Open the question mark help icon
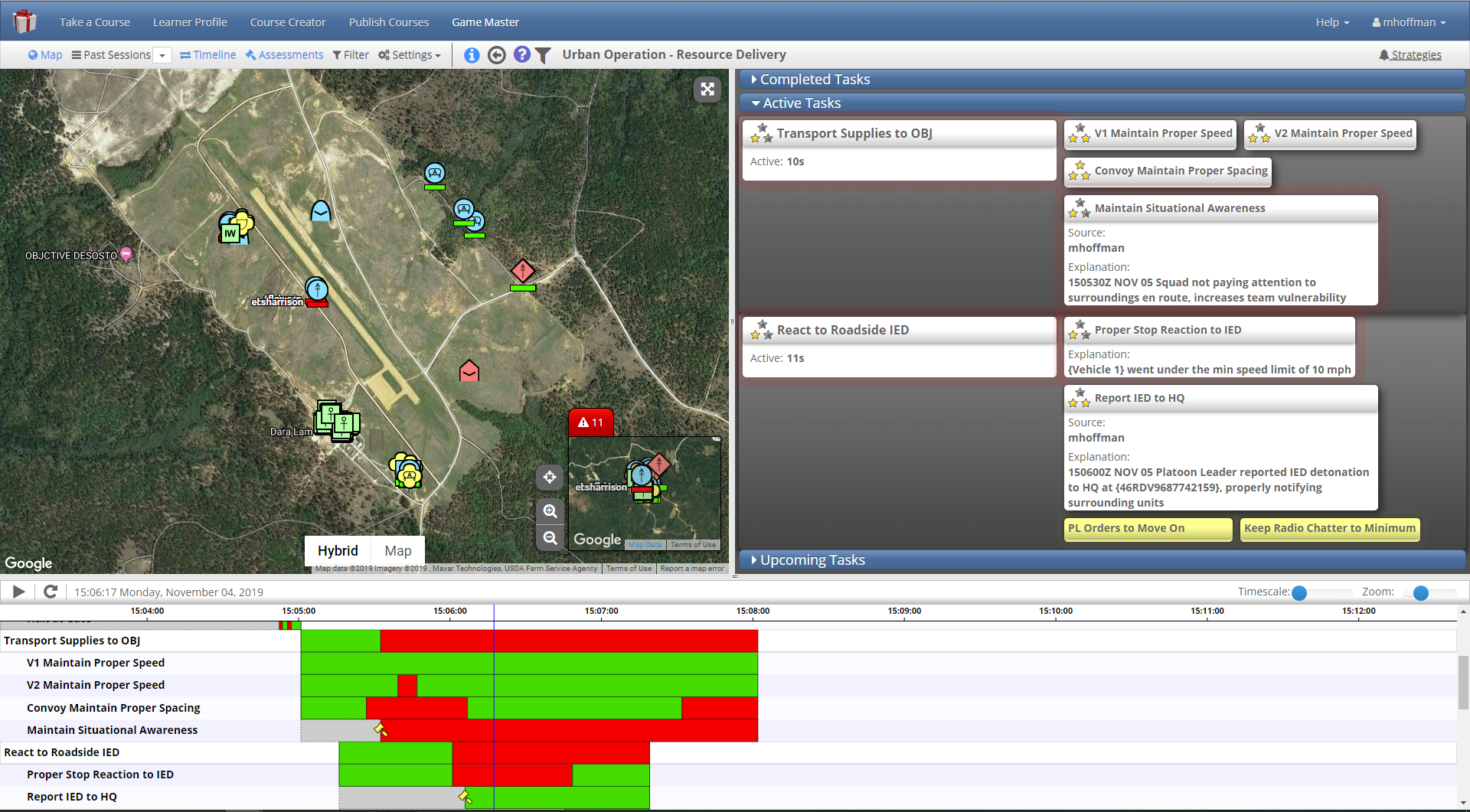 [x=522, y=55]
